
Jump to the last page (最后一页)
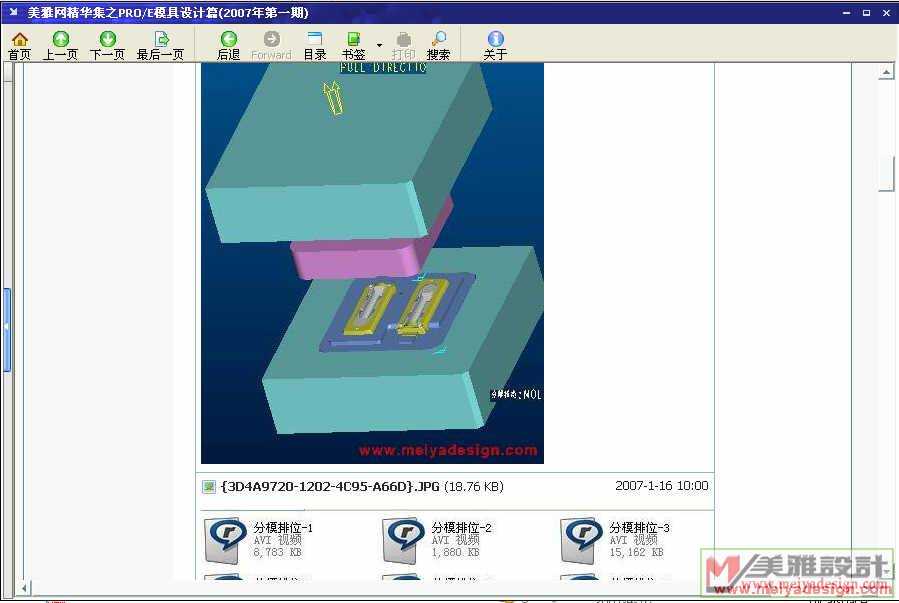point(161,46)
